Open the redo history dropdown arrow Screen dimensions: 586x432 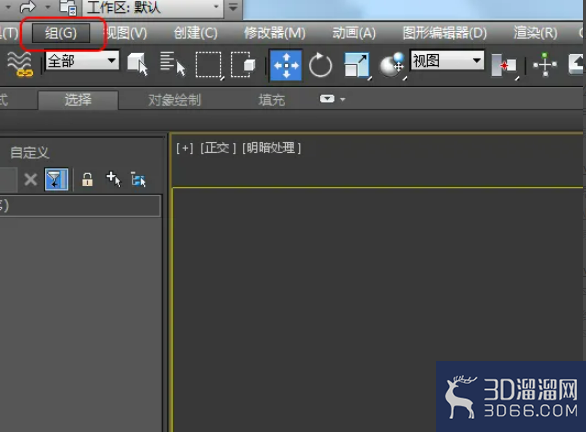(47, 7)
